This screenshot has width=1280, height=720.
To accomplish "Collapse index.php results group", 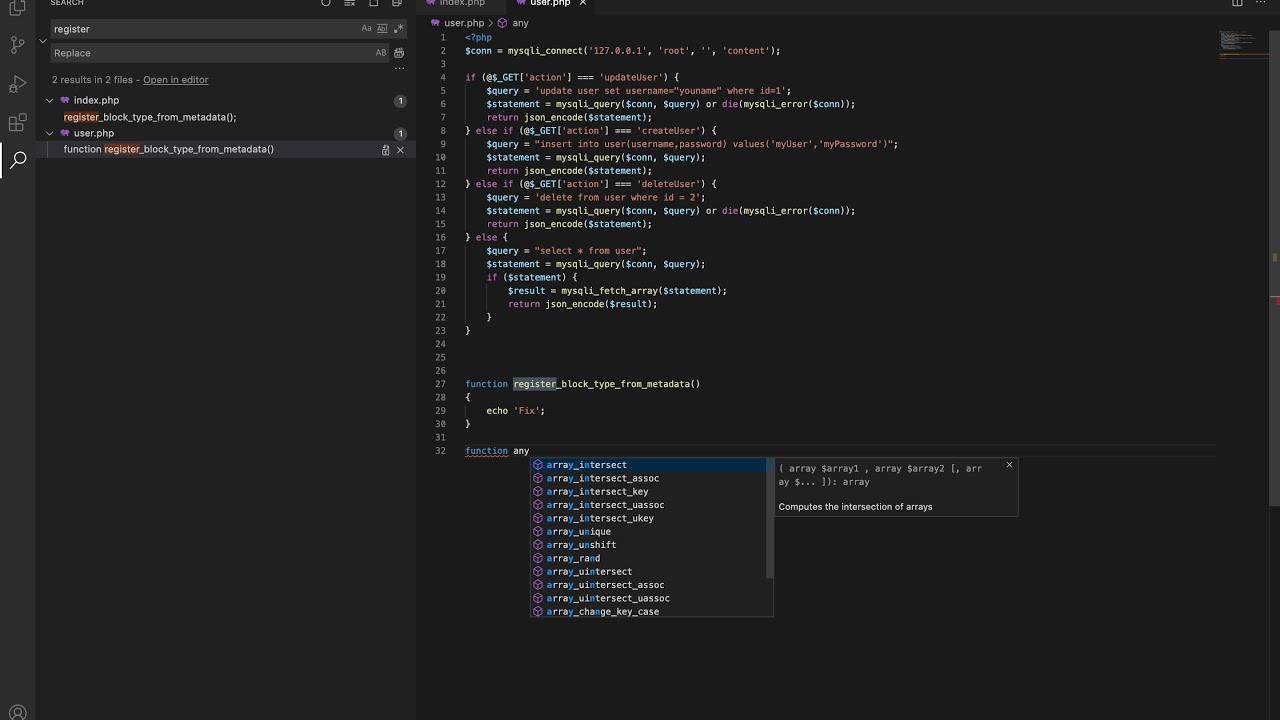I will [49, 100].
